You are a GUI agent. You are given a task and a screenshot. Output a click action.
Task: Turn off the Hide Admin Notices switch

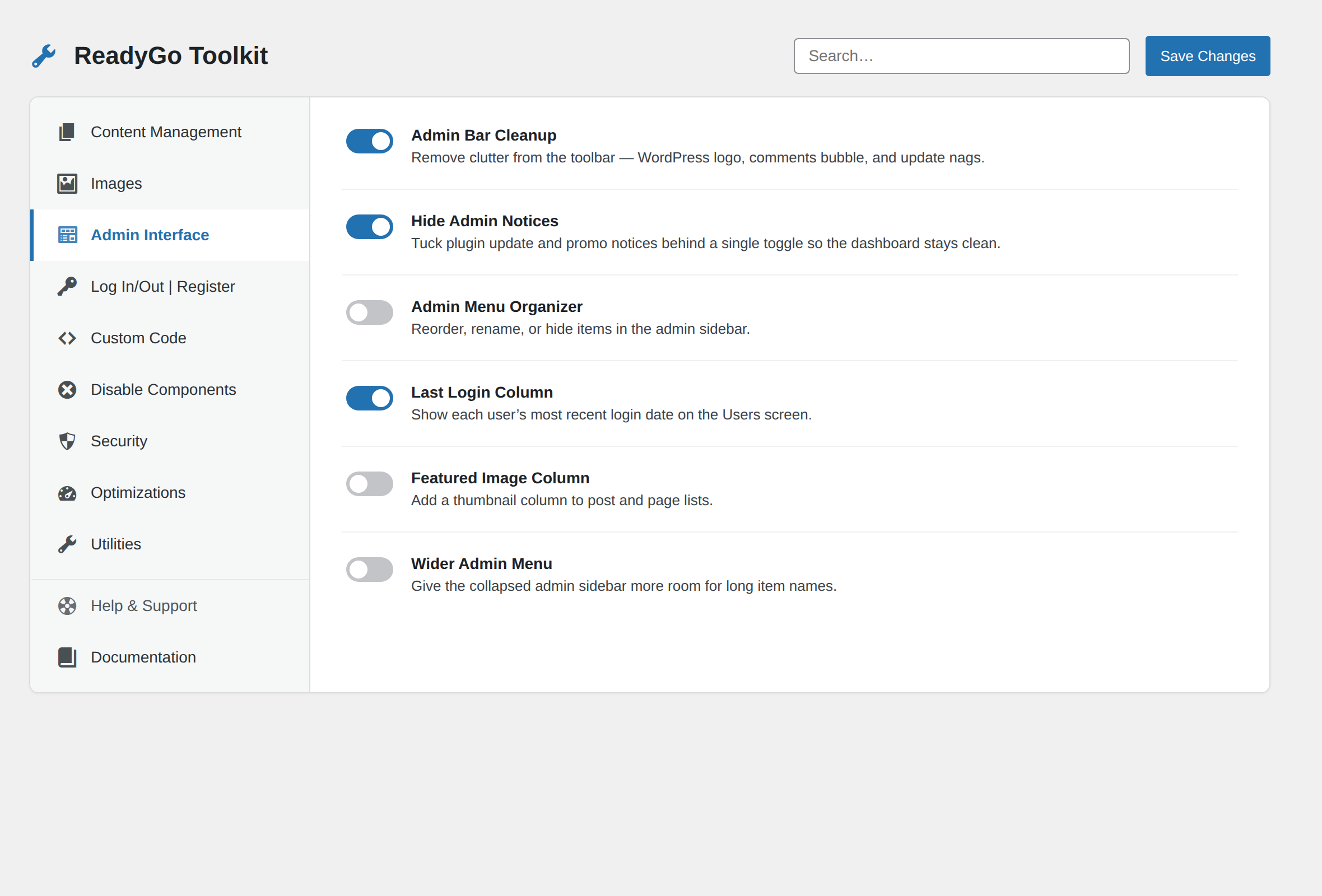tap(370, 227)
